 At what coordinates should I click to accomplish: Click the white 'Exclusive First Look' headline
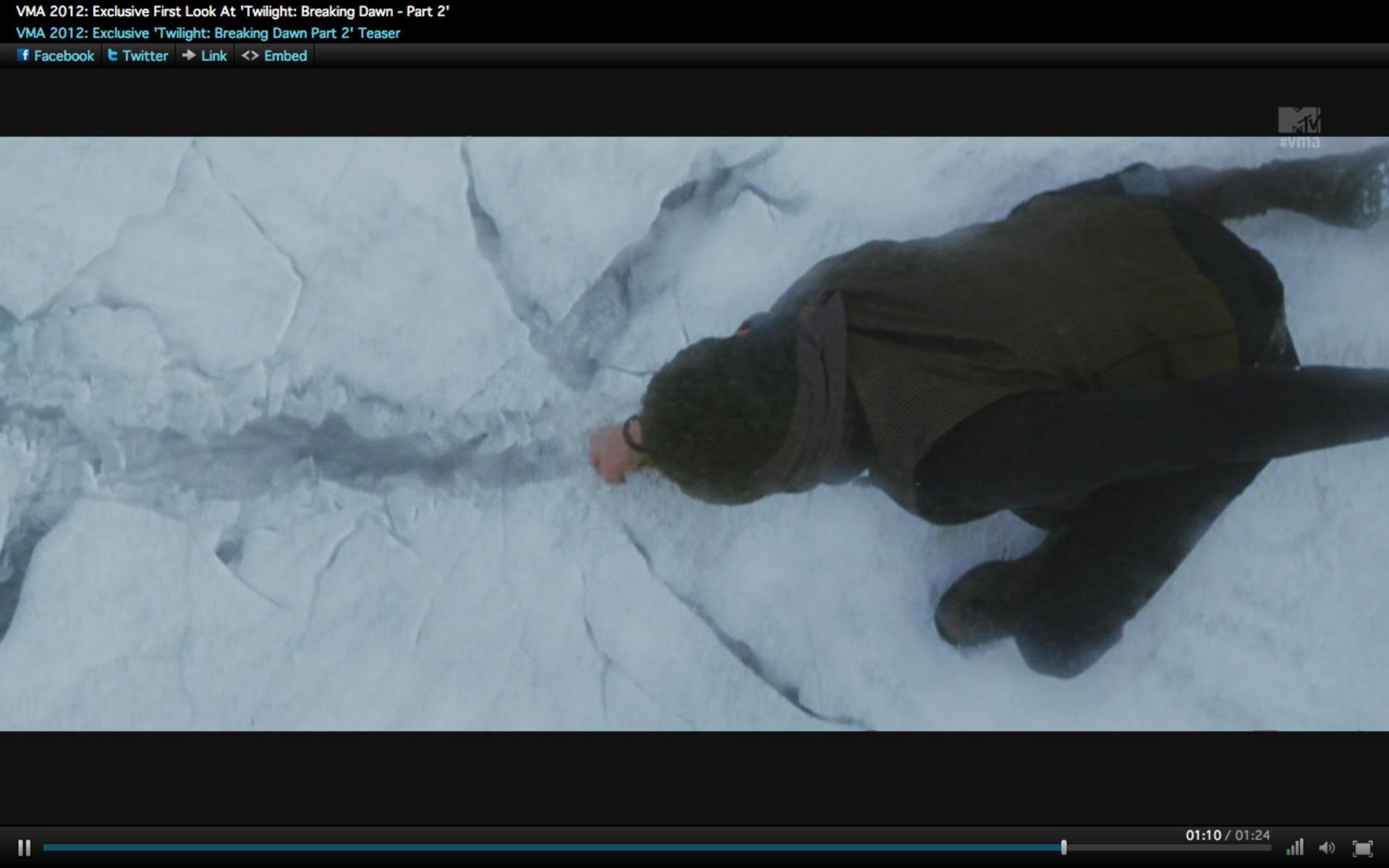[x=232, y=12]
